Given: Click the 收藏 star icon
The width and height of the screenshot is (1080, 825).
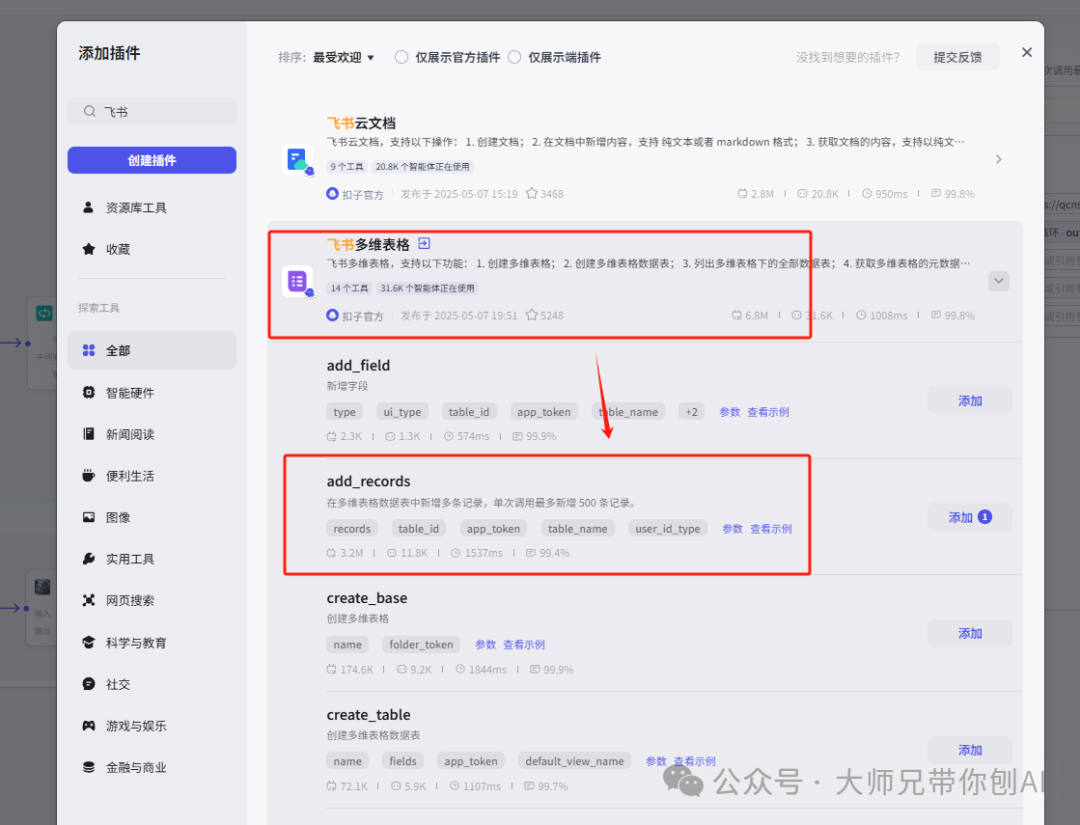Looking at the screenshot, I should [88, 249].
